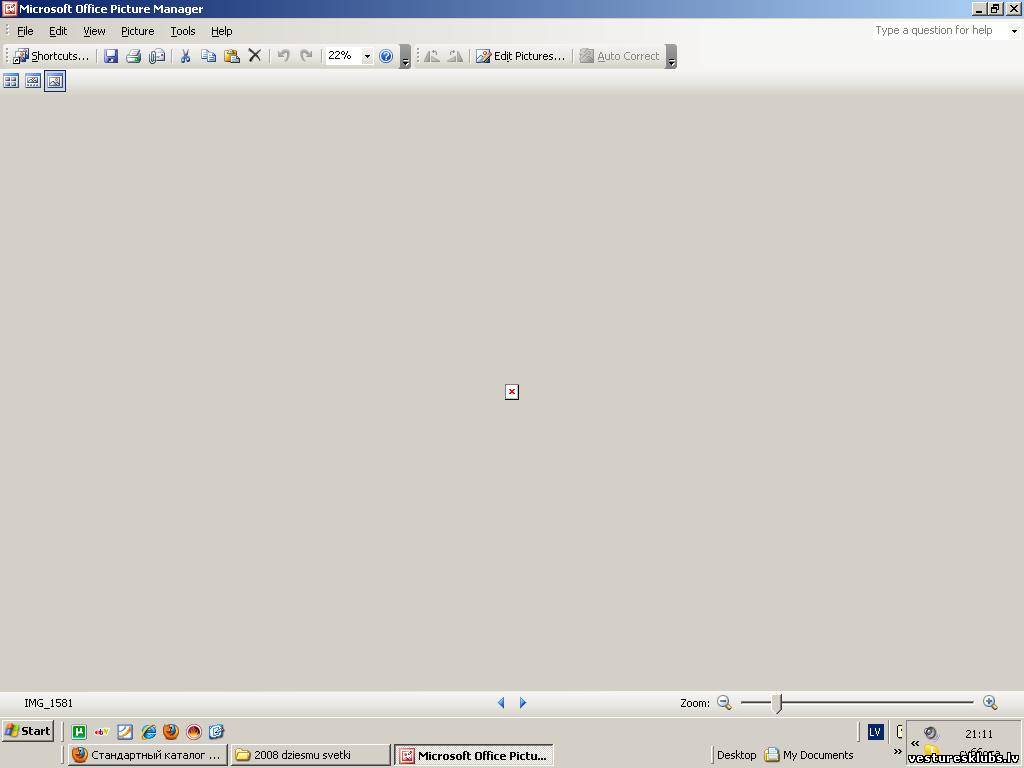This screenshot has height=768, width=1024.
Task: Click the IMG_1581 file name label
Action: pyautogui.click(x=48, y=703)
